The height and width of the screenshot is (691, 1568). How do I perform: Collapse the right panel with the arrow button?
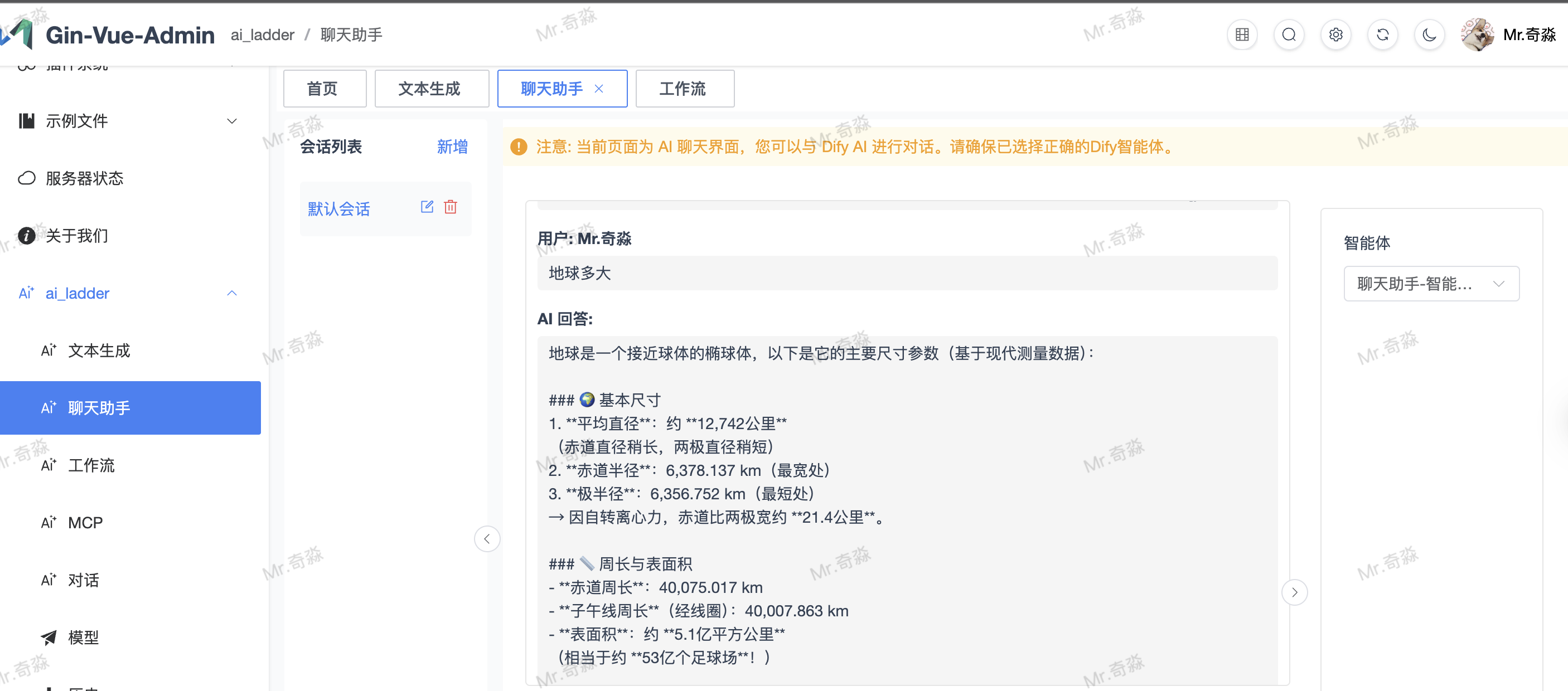(x=1294, y=592)
